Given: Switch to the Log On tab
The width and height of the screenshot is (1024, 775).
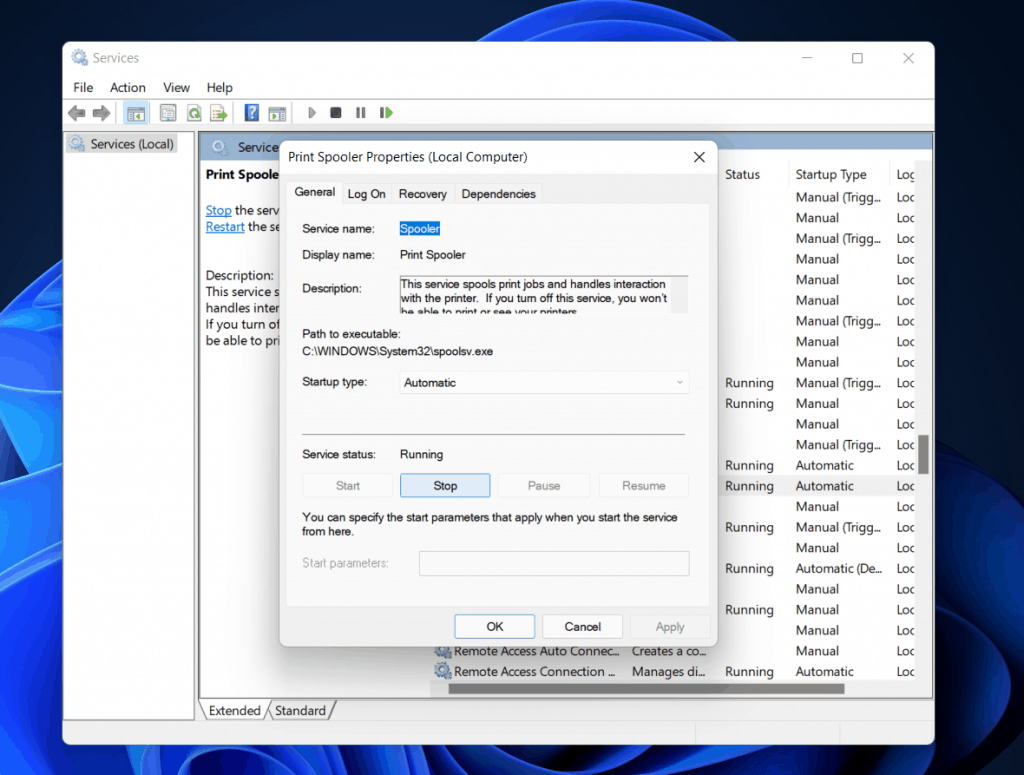Looking at the screenshot, I should pos(366,194).
